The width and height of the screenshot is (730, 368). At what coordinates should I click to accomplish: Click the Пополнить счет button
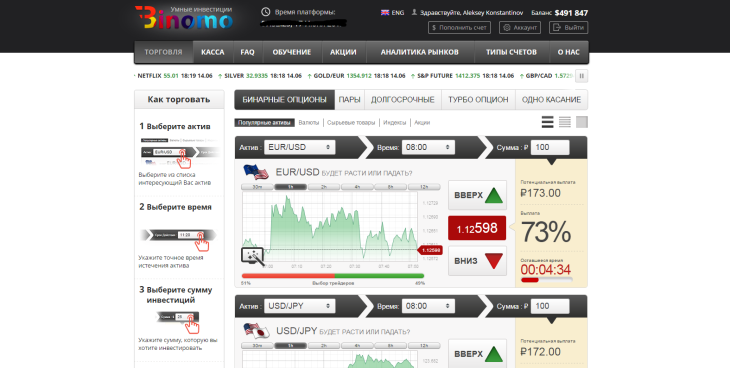[x=459, y=27]
